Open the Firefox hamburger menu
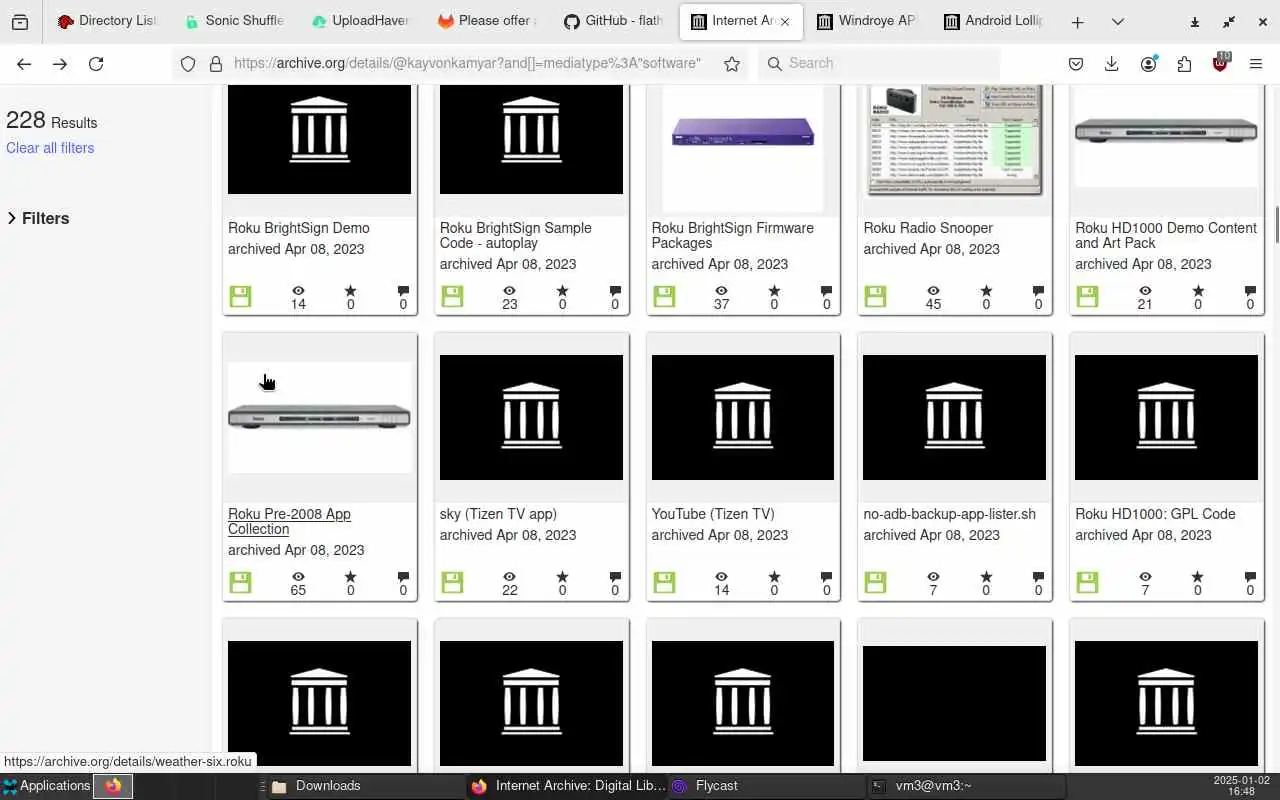Screen dimensions: 1280x800 [x=1256, y=63]
